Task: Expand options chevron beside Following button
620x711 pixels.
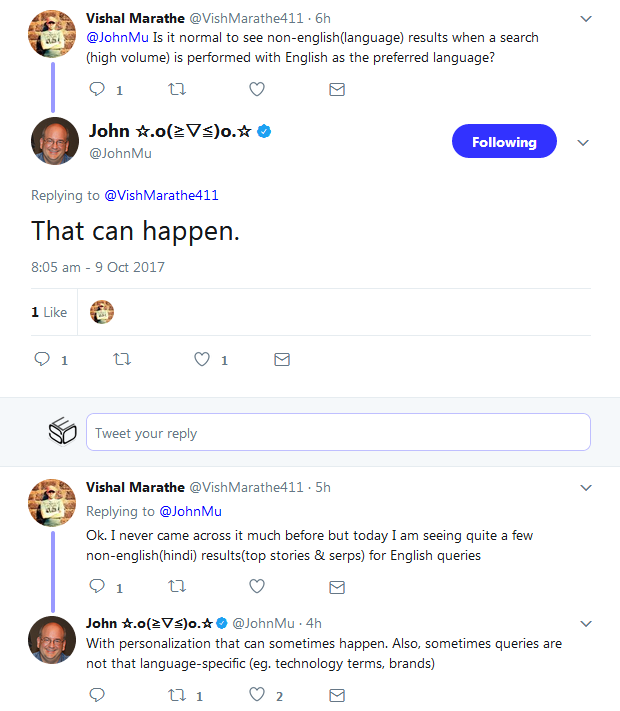Action: pyautogui.click(x=584, y=142)
